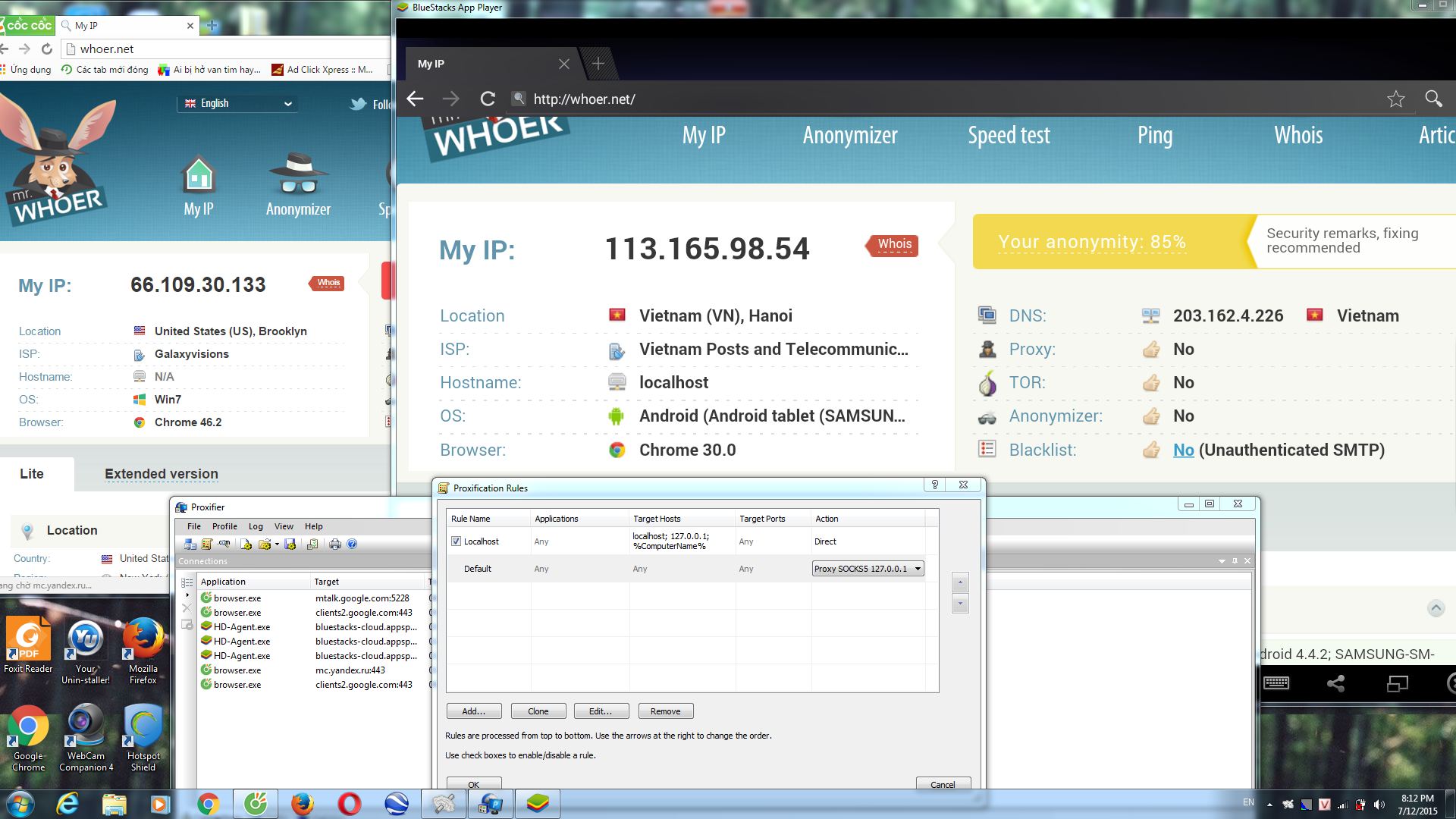
Task: Move rule up with arrow button
Action: tap(960, 582)
